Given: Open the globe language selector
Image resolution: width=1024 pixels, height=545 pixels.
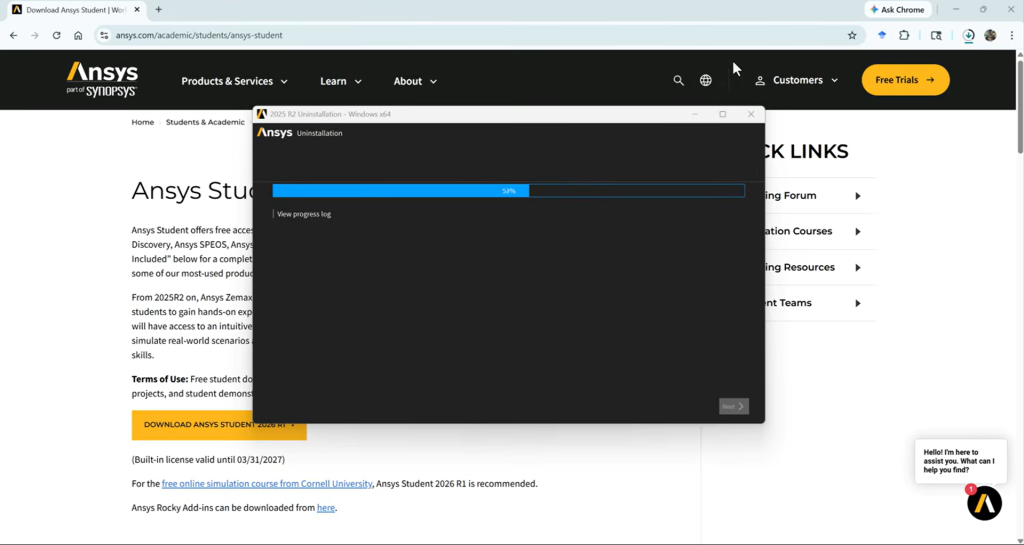Looking at the screenshot, I should click(x=706, y=80).
